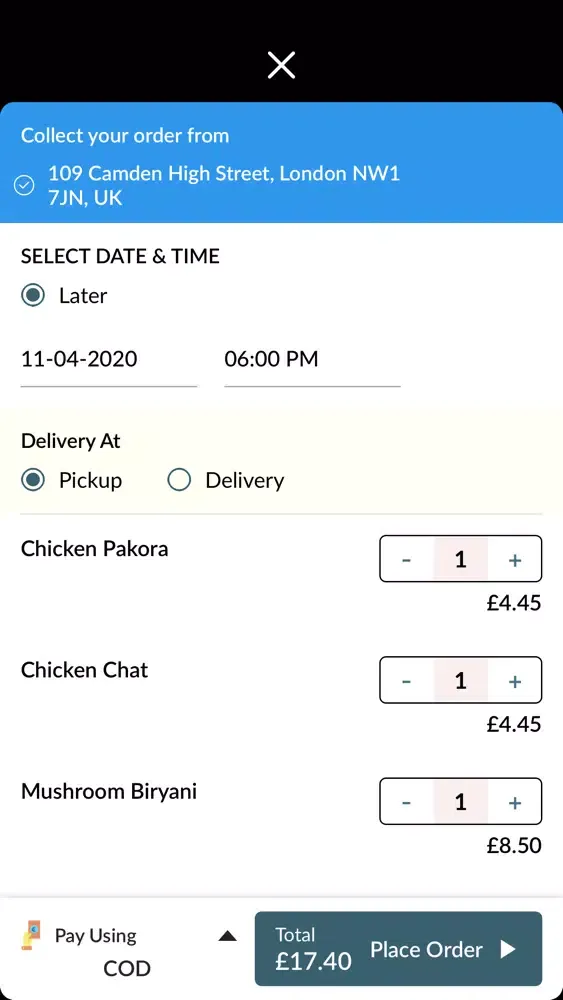The width and height of the screenshot is (563, 1000).
Task: Click the 109 Camden High Street address
Action: (224, 185)
